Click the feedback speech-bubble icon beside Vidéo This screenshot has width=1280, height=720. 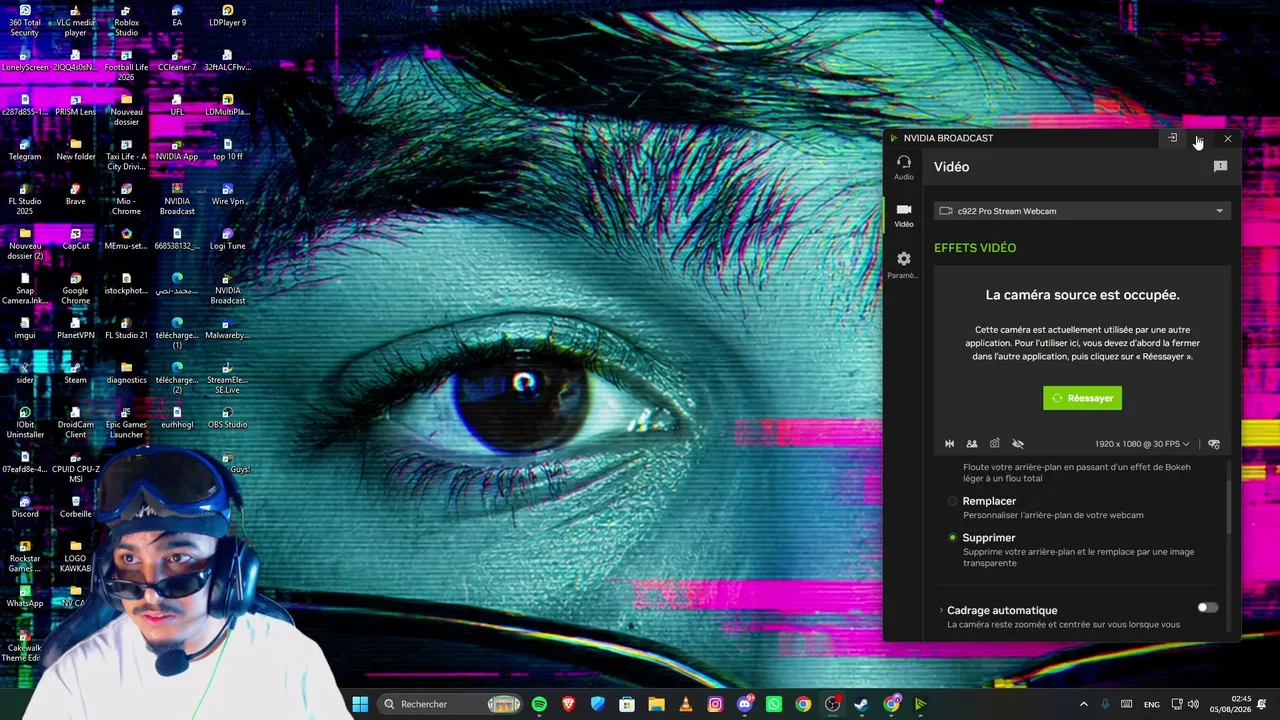pos(1220,167)
